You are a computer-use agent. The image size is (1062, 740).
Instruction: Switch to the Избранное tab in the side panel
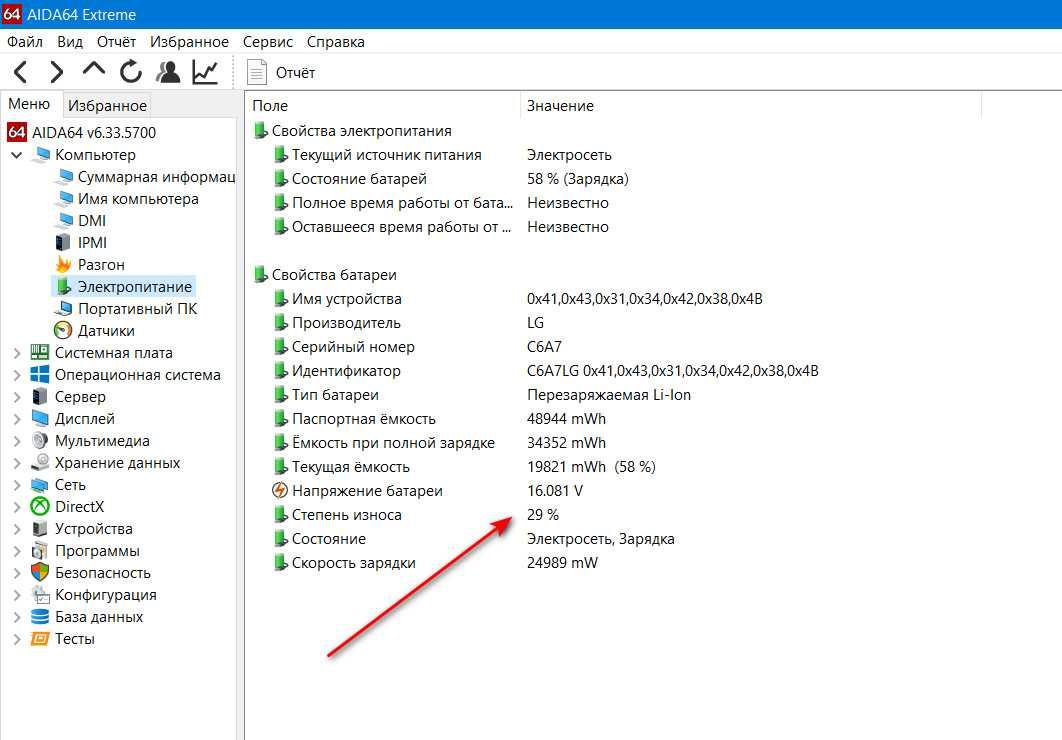click(108, 106)
